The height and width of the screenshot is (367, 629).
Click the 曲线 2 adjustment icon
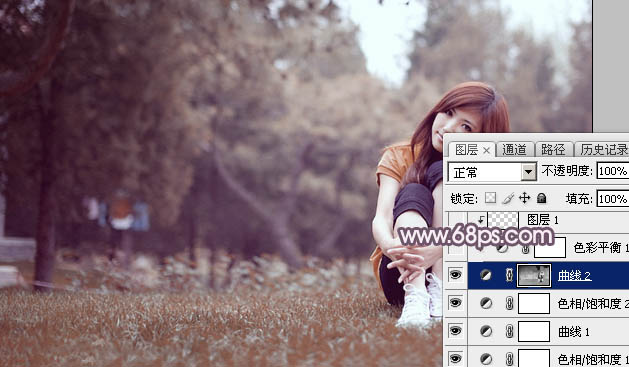(x=485, y=275)
